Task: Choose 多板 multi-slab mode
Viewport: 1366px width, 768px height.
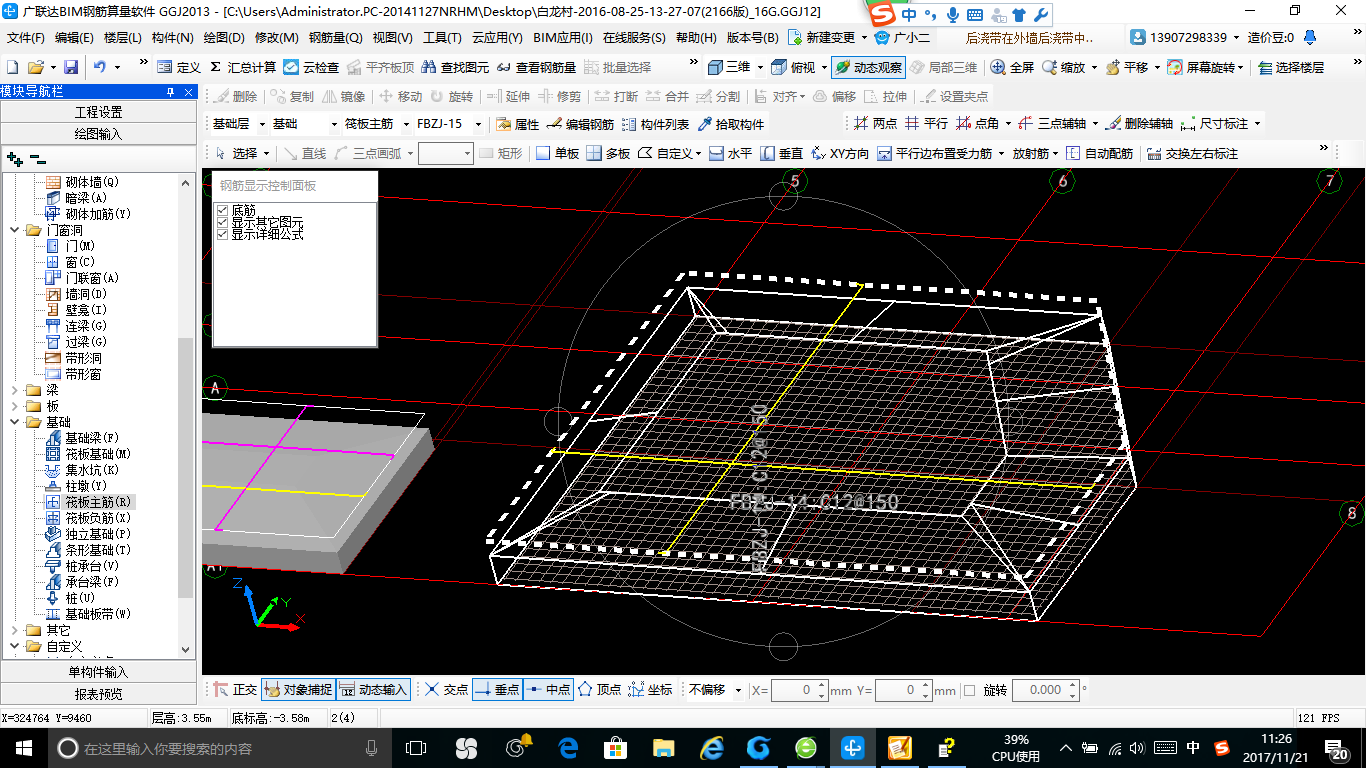Action: click(608, 153)
